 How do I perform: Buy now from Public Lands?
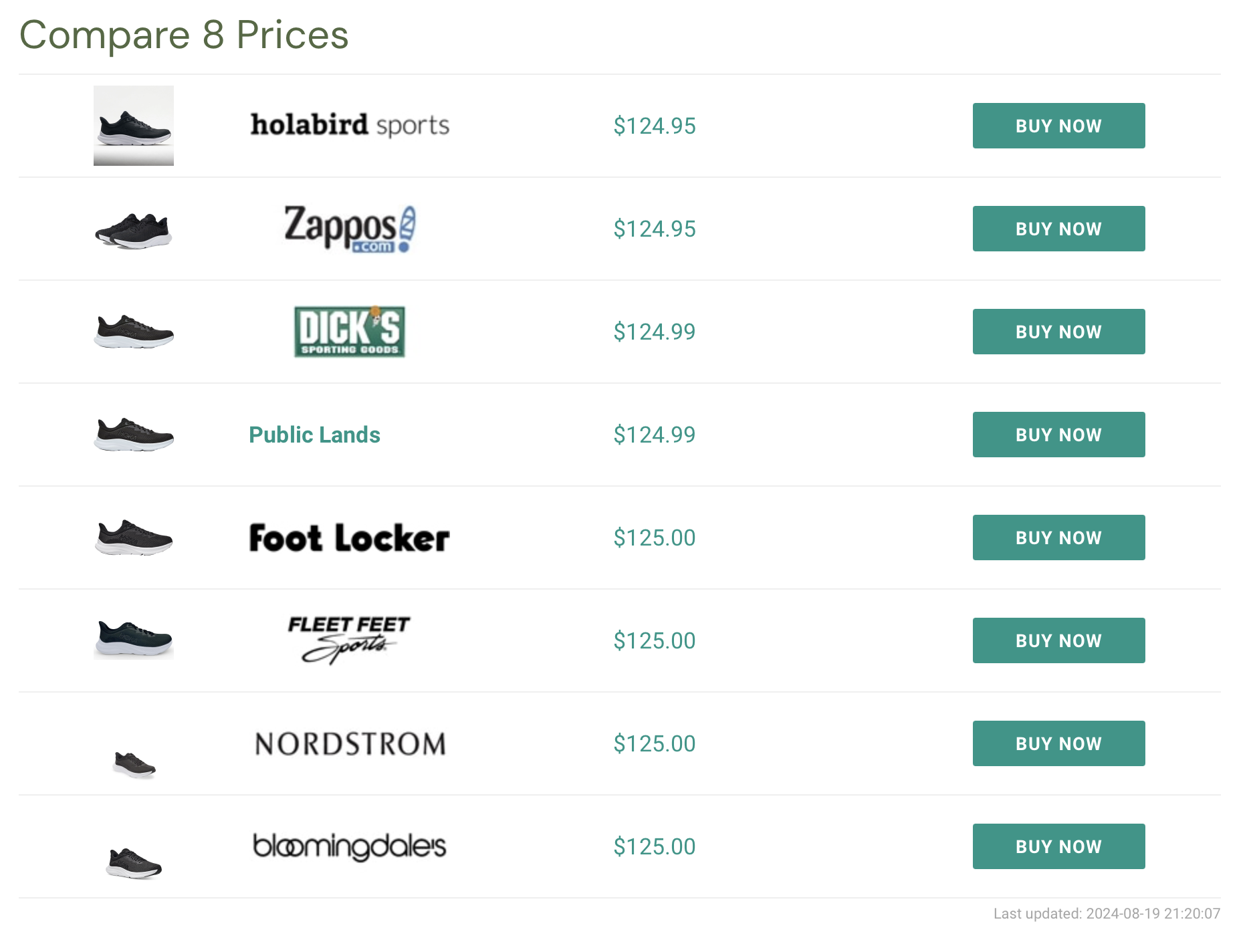1058,435
